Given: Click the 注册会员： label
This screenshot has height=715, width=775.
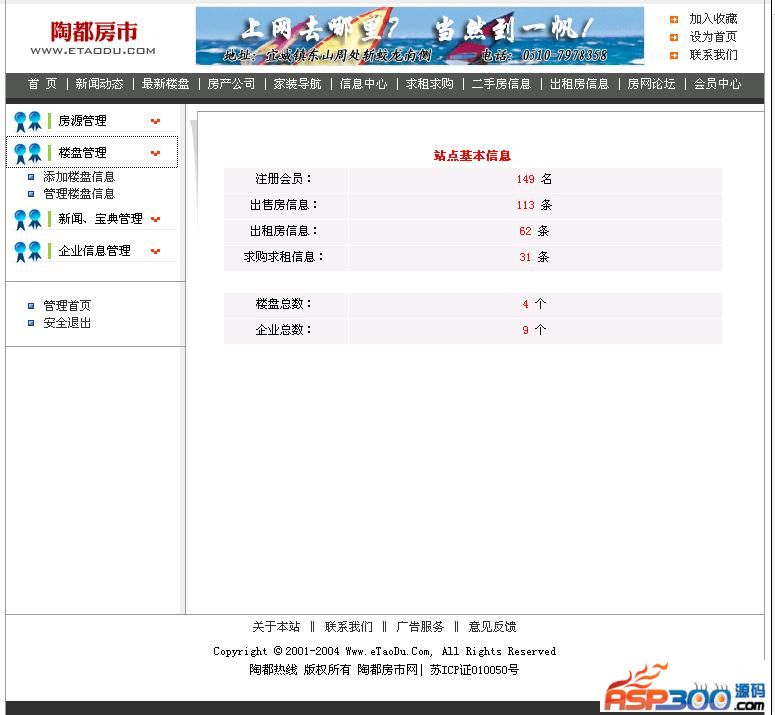Looking at the screenshot, I should (x=284, y=179).
